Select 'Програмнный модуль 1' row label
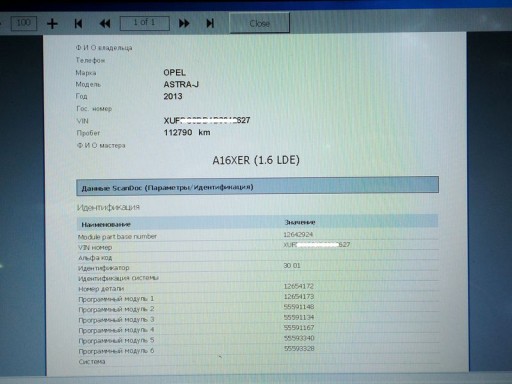 point(116,299)
